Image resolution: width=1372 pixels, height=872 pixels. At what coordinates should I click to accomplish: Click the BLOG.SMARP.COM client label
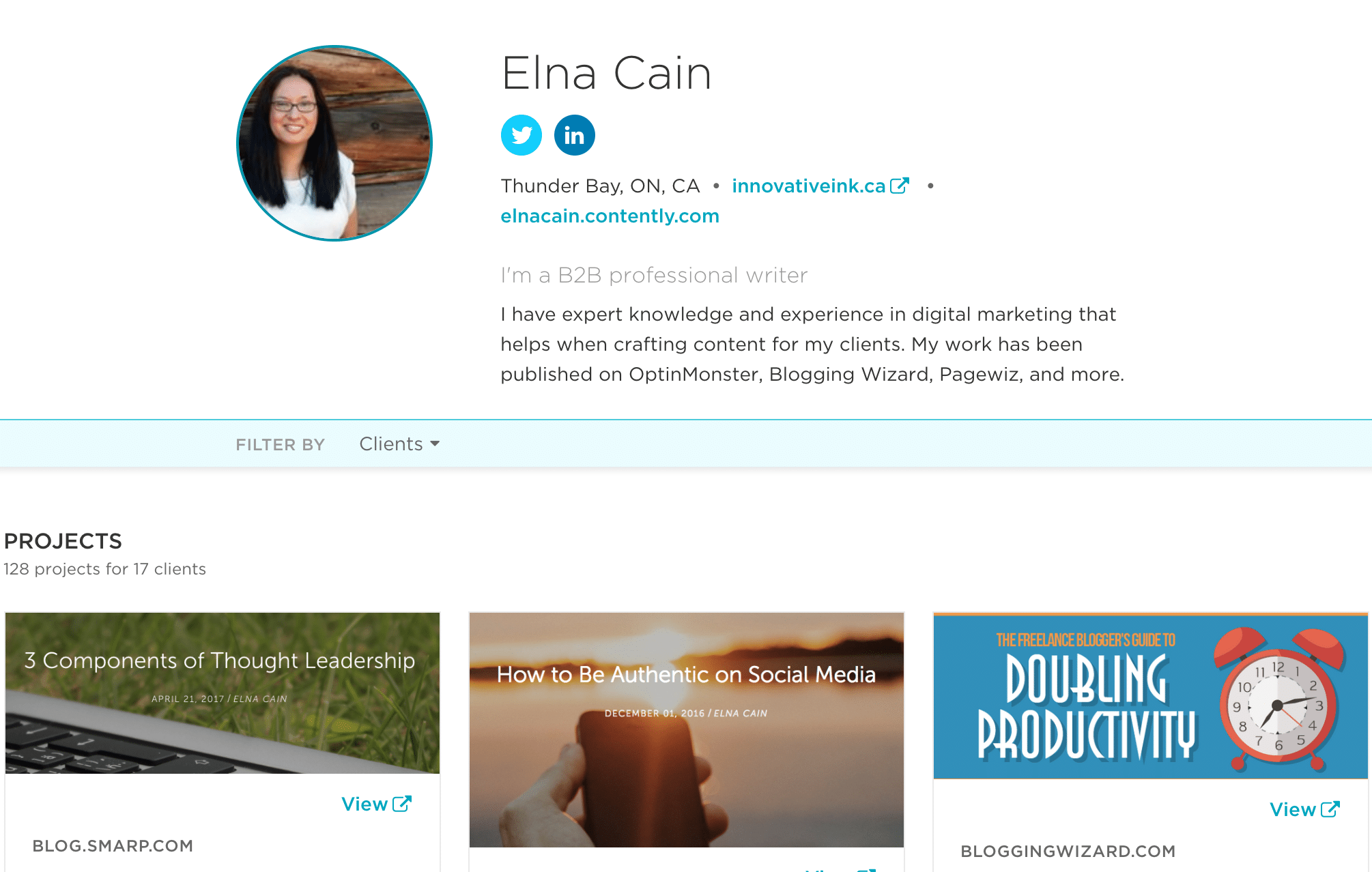pyautogui.click(x=113, y=846)
